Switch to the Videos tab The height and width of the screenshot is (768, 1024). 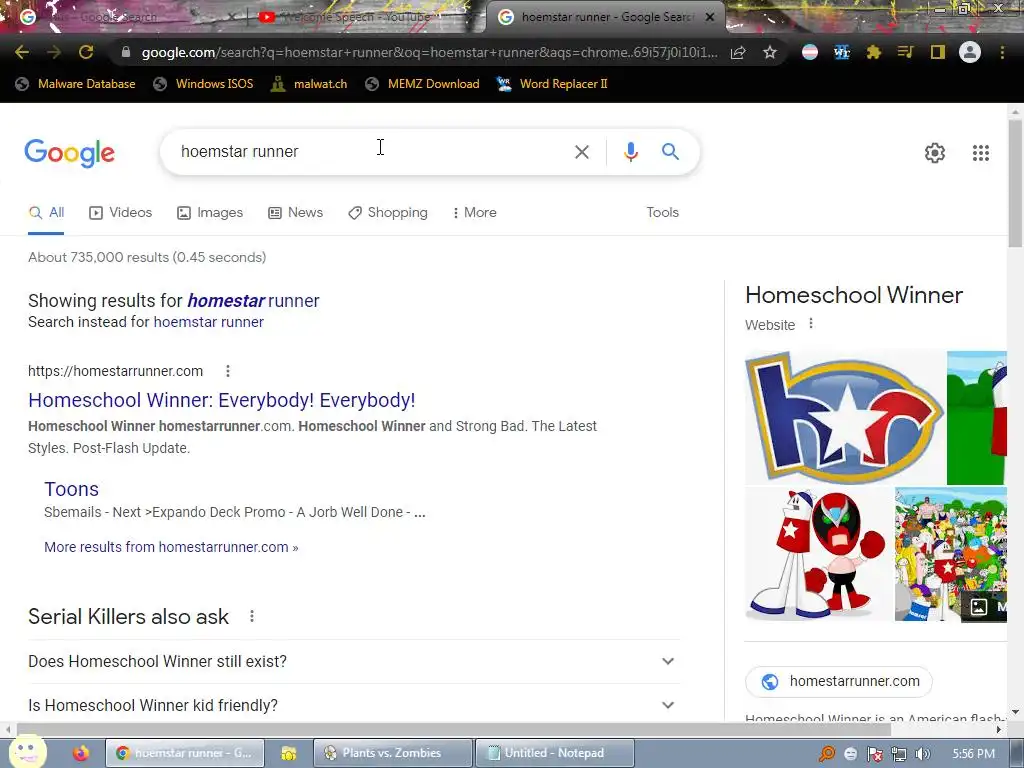(121, 212)
